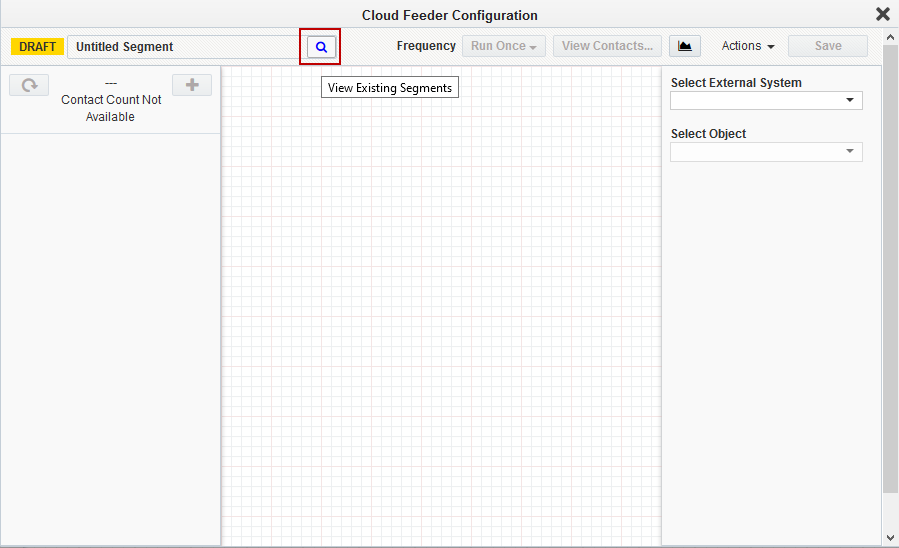Image resolution: width=899 pixels, height=548 pixels.
Task: Open the Select External System dropdown
Action: tap(766, 101)
